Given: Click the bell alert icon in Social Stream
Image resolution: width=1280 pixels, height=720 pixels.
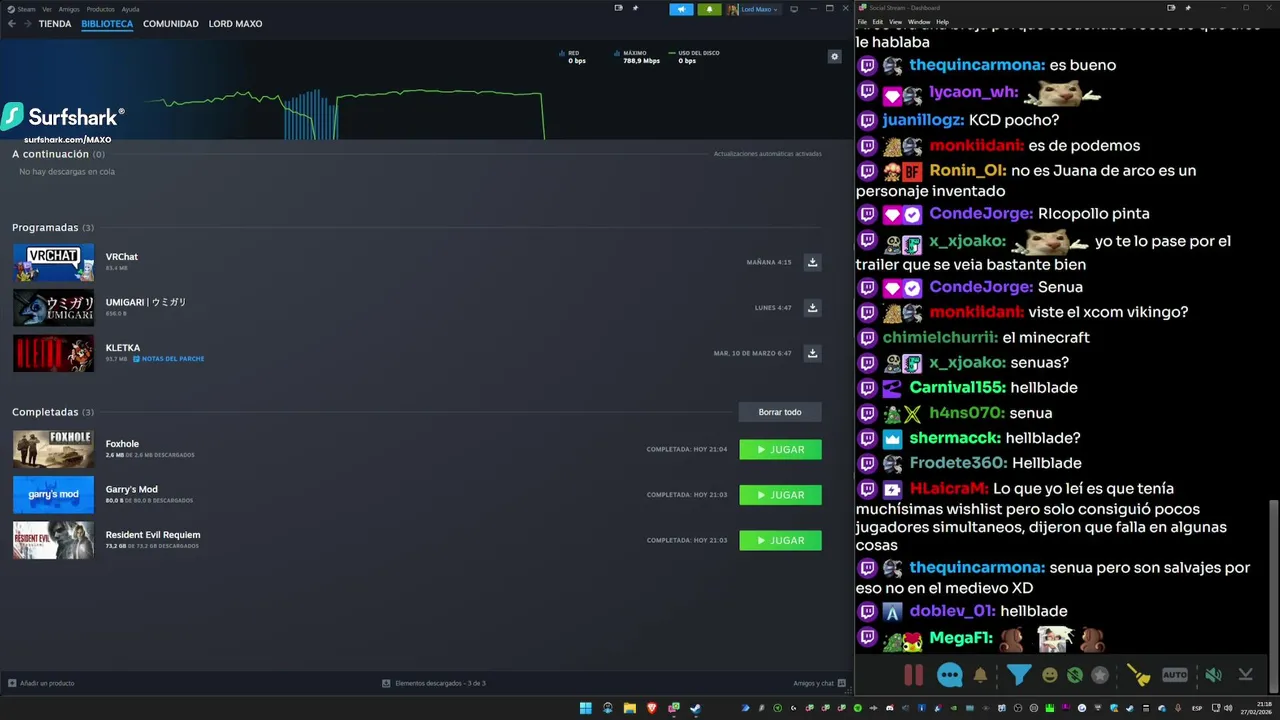Looking at the screenshot, I should coord(980,675).
